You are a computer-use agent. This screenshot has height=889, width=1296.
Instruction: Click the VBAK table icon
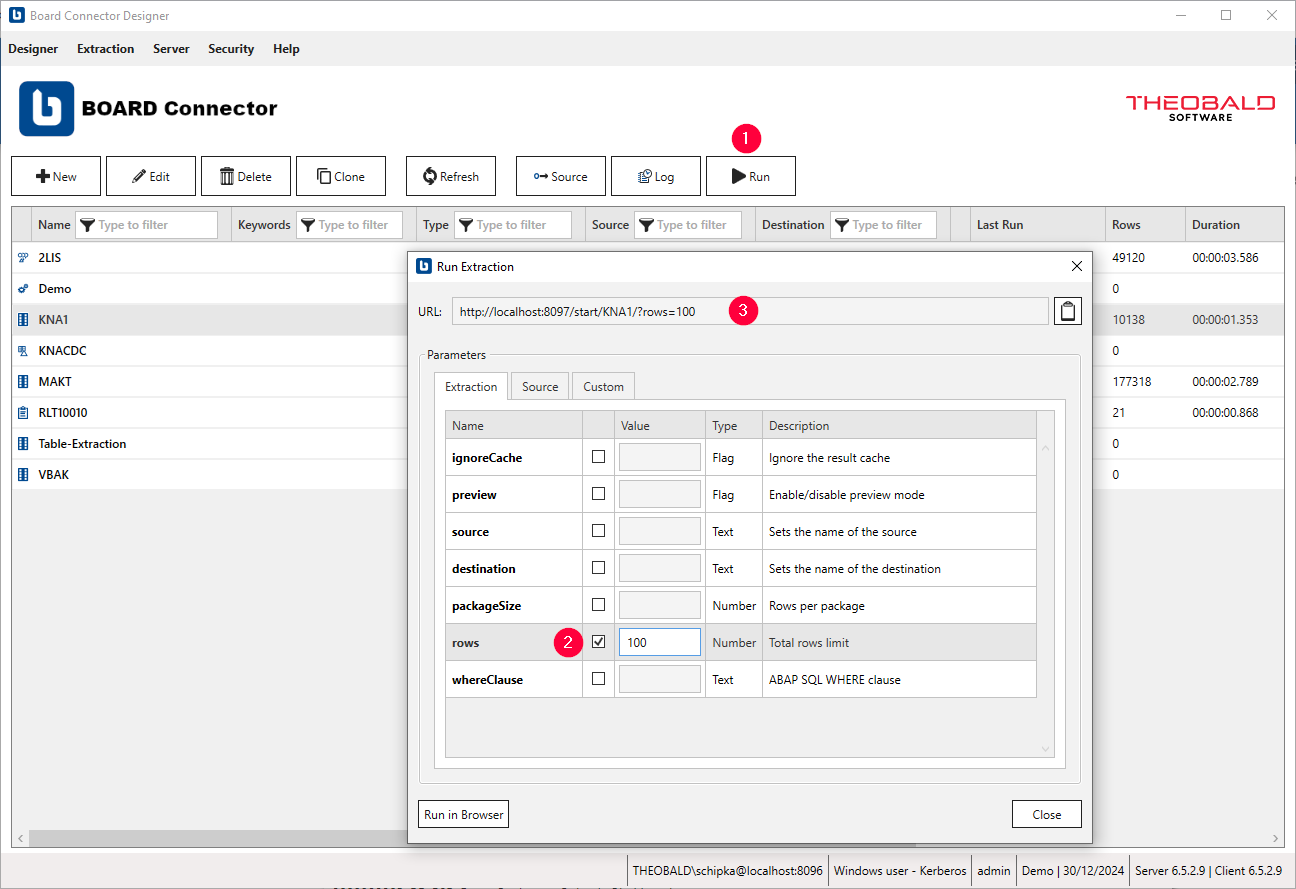[23, 474]
